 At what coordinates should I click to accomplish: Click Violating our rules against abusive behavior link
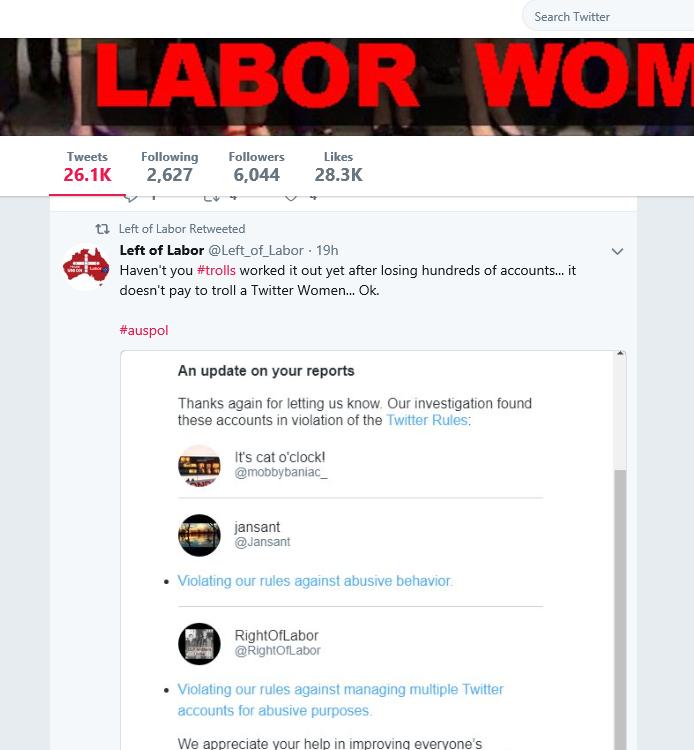[315, 581]
